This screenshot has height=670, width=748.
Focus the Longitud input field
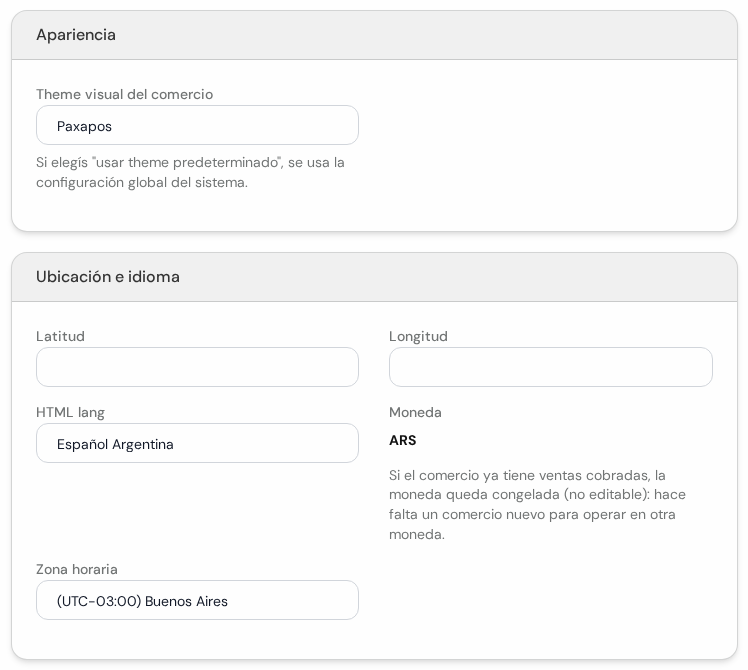(551, 367)
